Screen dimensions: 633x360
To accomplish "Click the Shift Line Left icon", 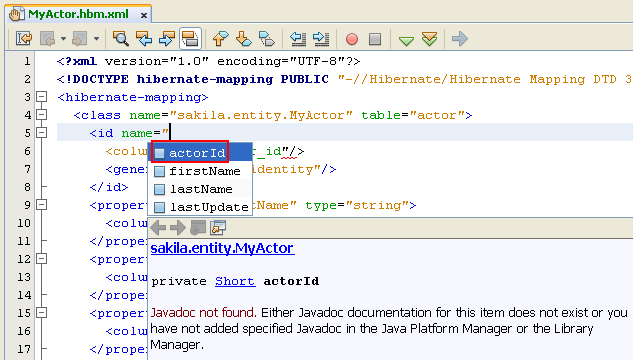I will [298, 39].
